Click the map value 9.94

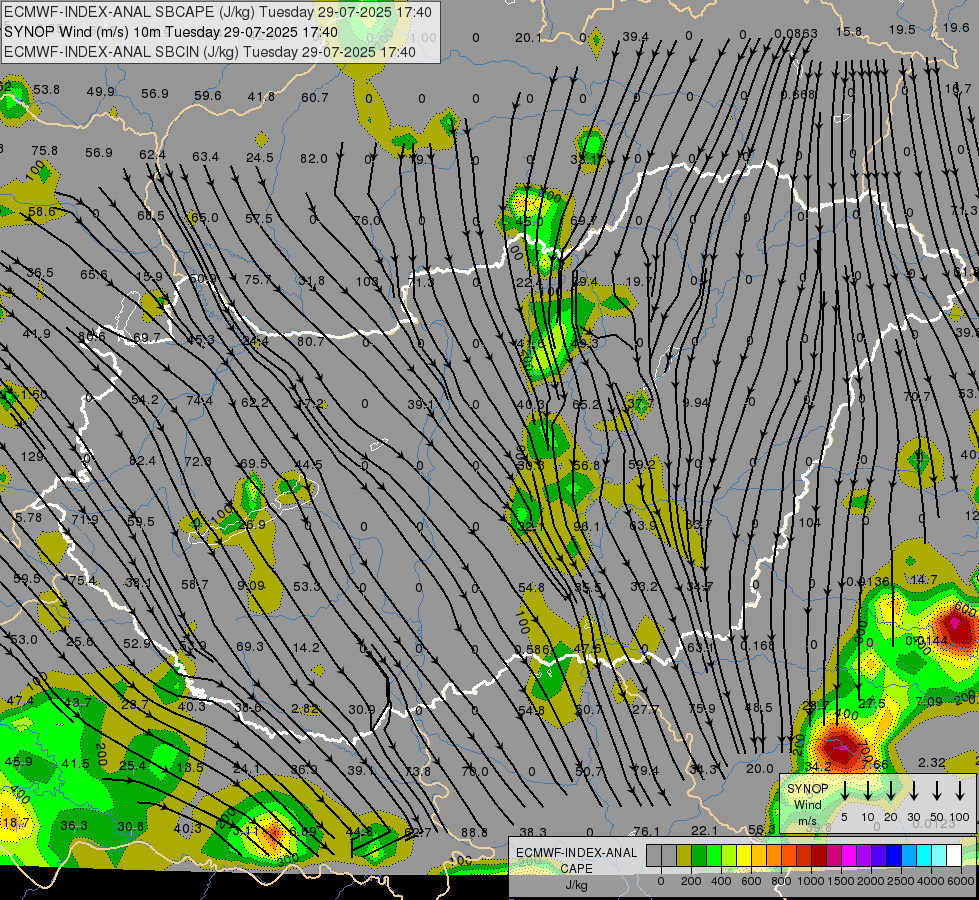tap(696, 403)
